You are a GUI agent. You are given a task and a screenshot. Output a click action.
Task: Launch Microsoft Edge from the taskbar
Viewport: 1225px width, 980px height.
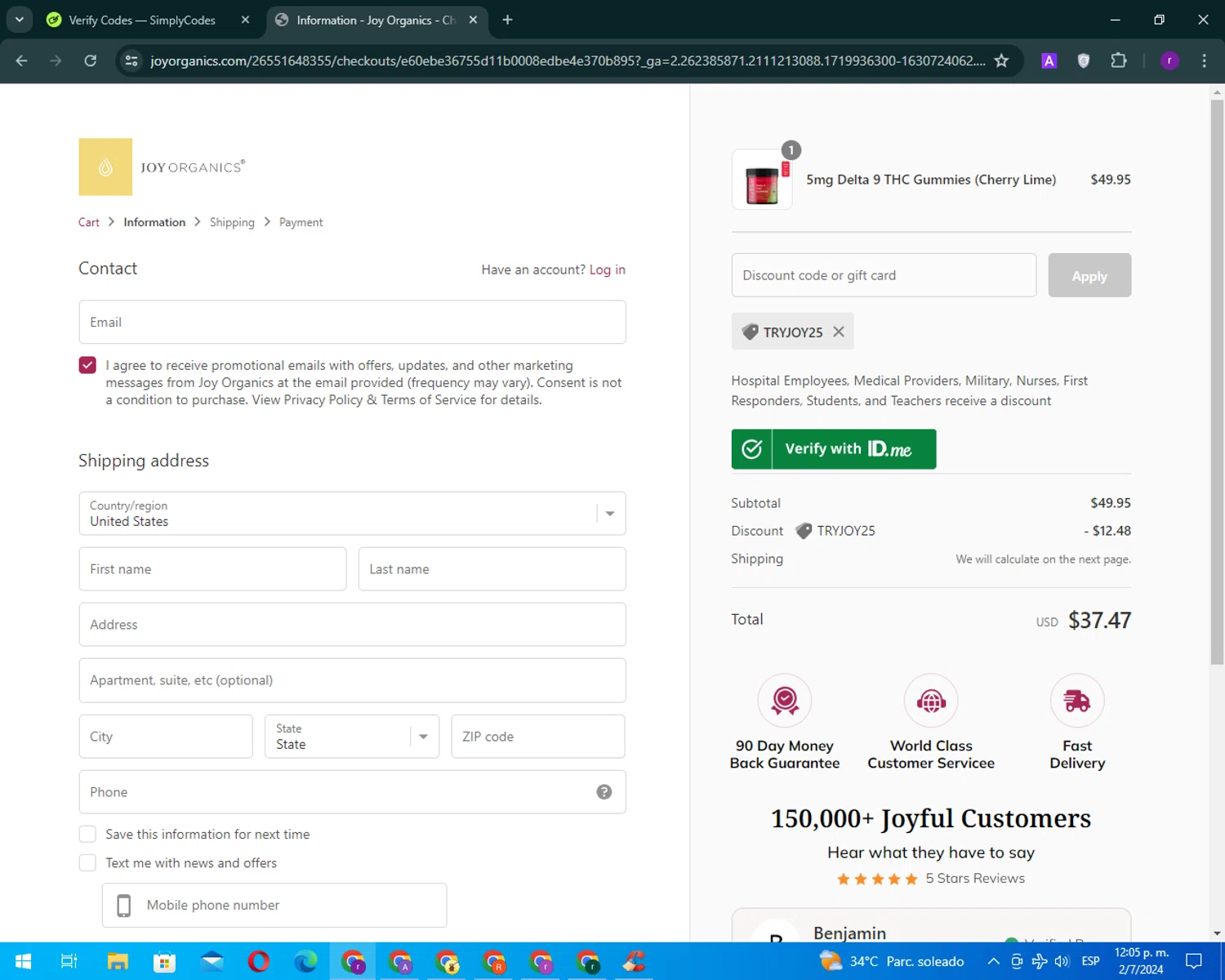[x=305, y=961]
